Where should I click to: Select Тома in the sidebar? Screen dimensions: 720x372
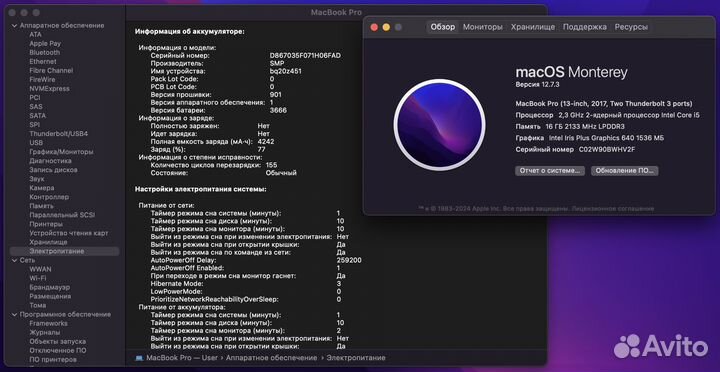pyautogui.click(x=38, y=305)
